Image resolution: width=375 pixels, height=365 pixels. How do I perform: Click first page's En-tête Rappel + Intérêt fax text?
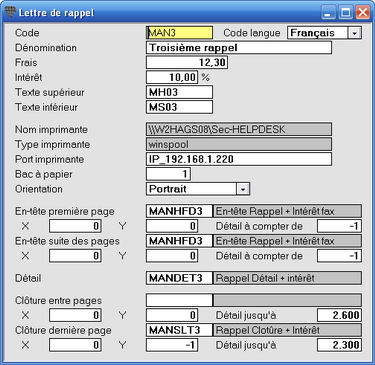click(287, 211)
